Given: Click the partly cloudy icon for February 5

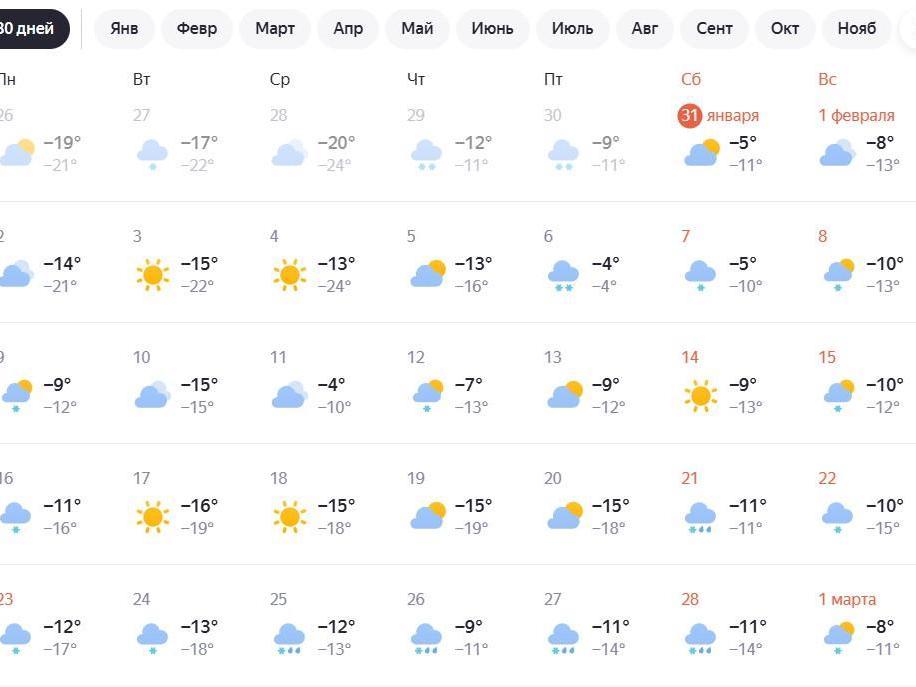Looking at the screenshot, I should click(x=427, y=274).
